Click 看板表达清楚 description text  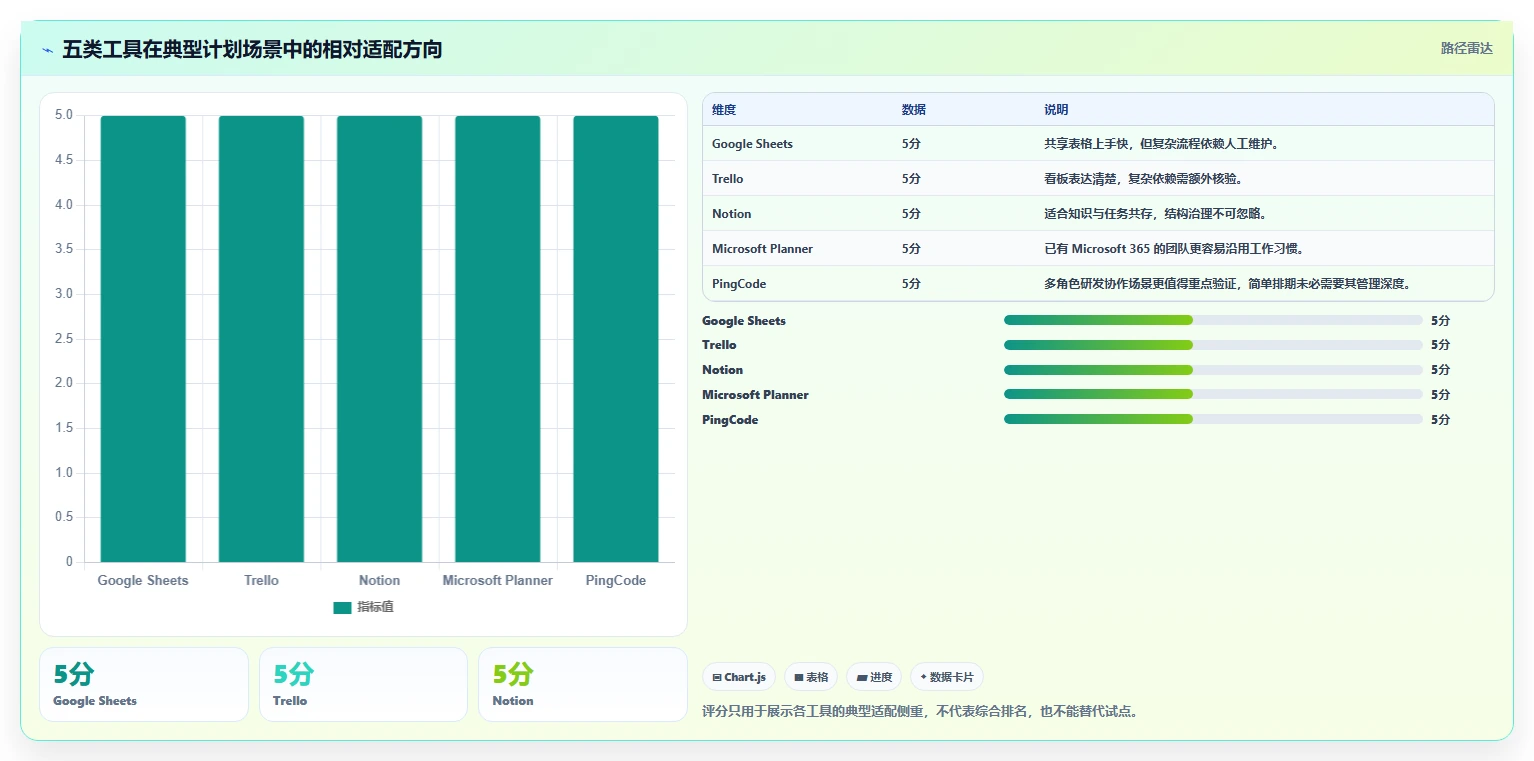[1143, 179]
